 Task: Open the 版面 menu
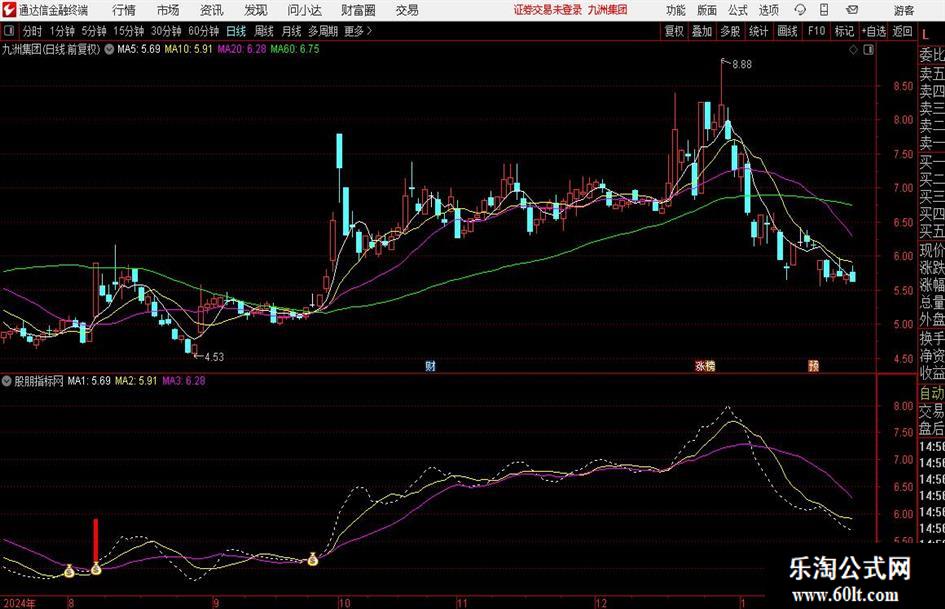click(x=706, y=10)
